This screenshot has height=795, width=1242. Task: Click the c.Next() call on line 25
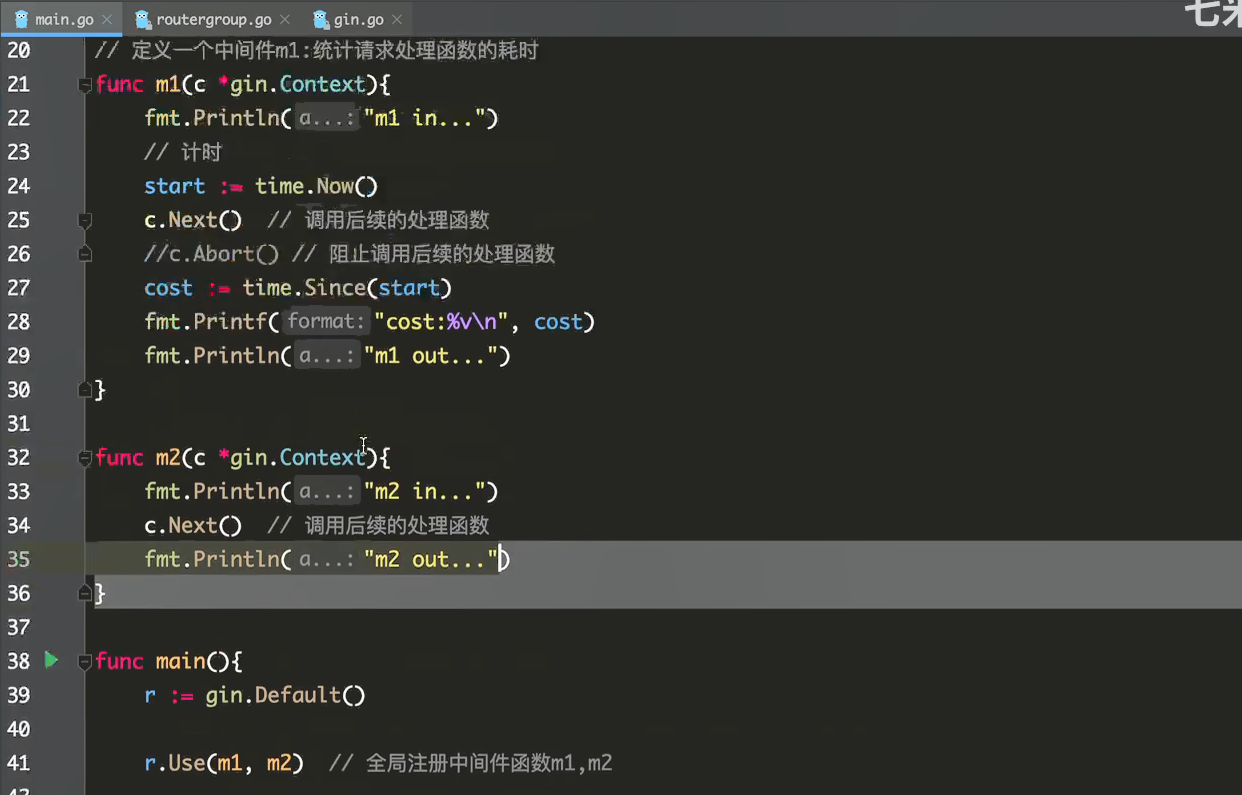(x=193, y=220)
